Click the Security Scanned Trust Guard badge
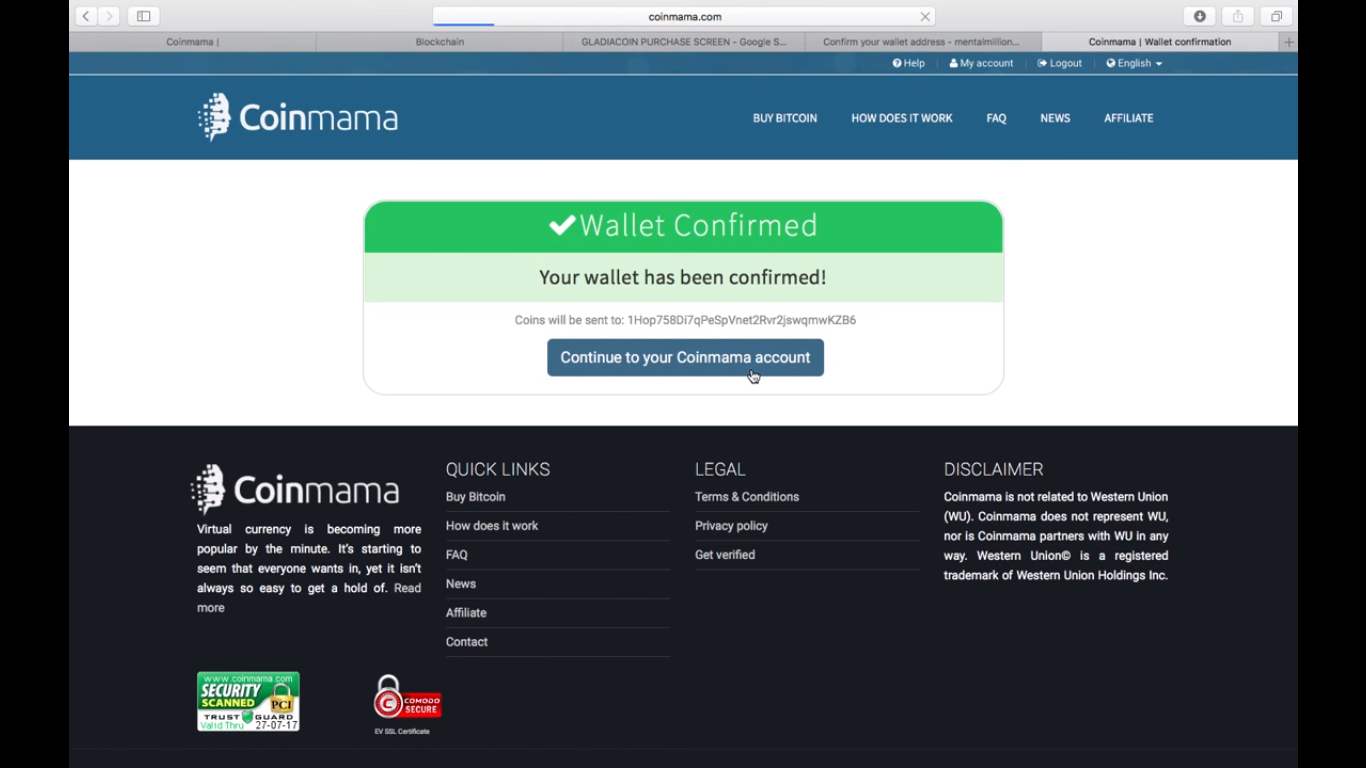This screenshot has width=1366, height=768. pyautogui.click(x=248, y=701)
